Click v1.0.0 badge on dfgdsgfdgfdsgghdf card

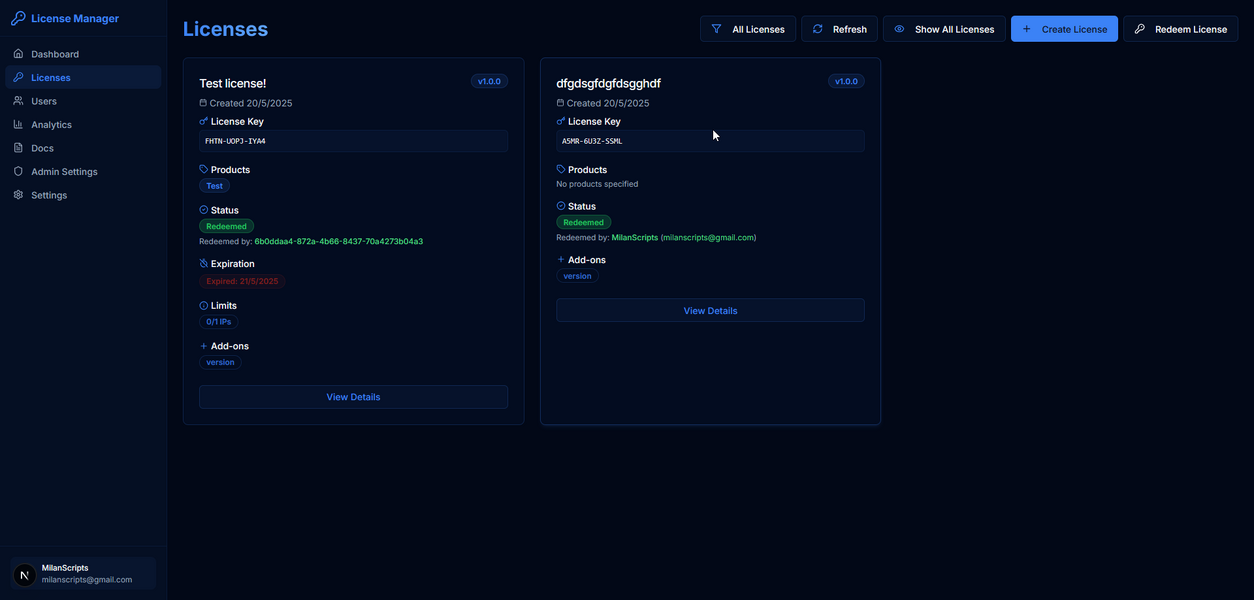click(x=846, y=82)
